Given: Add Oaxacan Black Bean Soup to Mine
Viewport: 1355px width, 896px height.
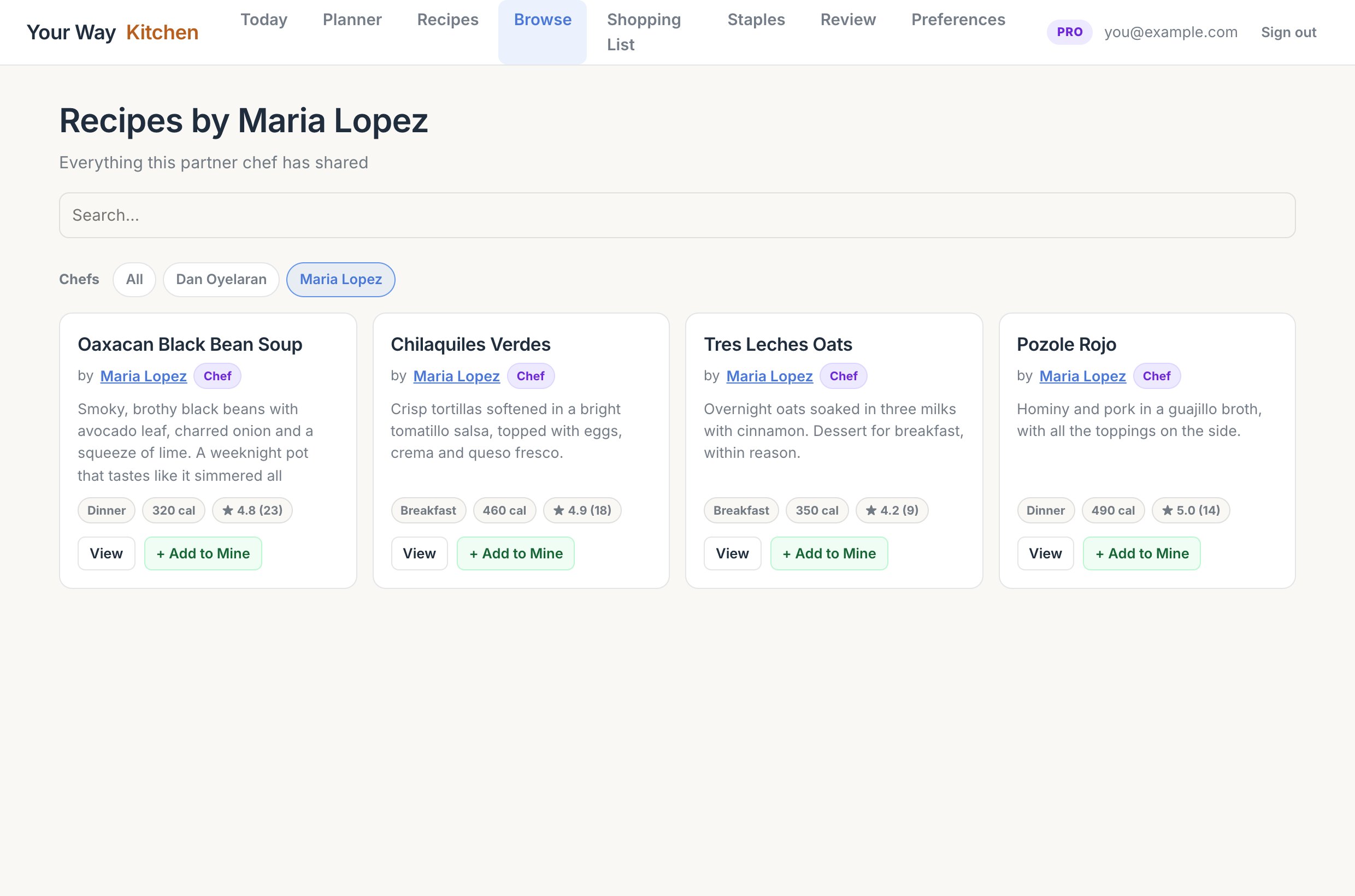Looking at the screenshot, I should tap(203, 553).
